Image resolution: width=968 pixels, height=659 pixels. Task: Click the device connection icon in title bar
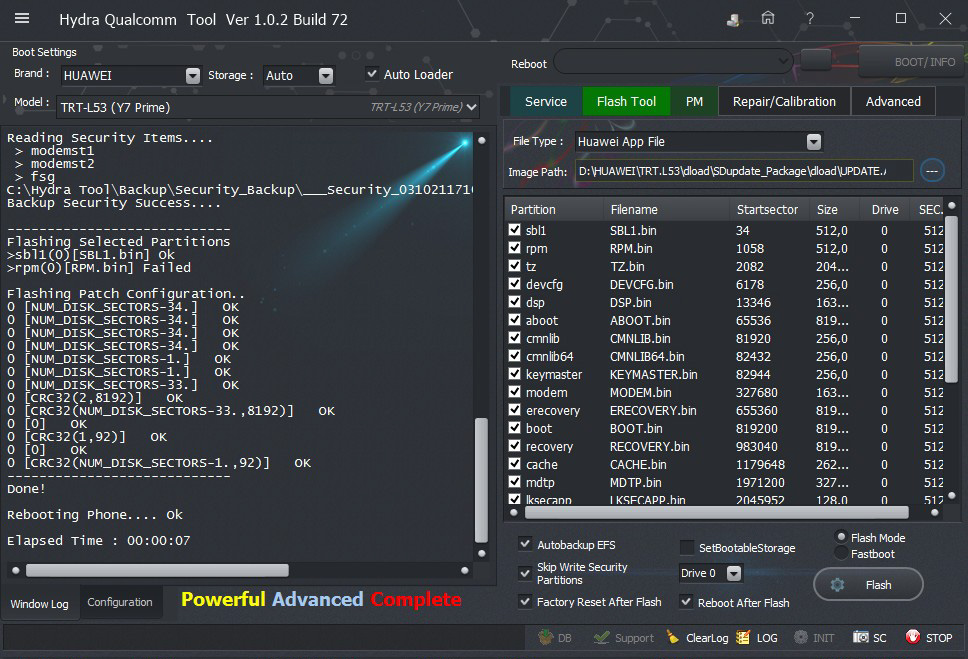(x=733, y=19)
